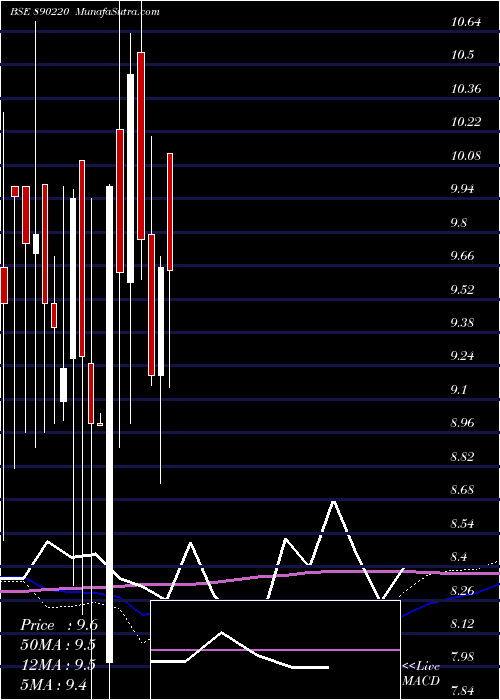
Task: Click the BSE 890220 chart title
Action: (39, 12)
